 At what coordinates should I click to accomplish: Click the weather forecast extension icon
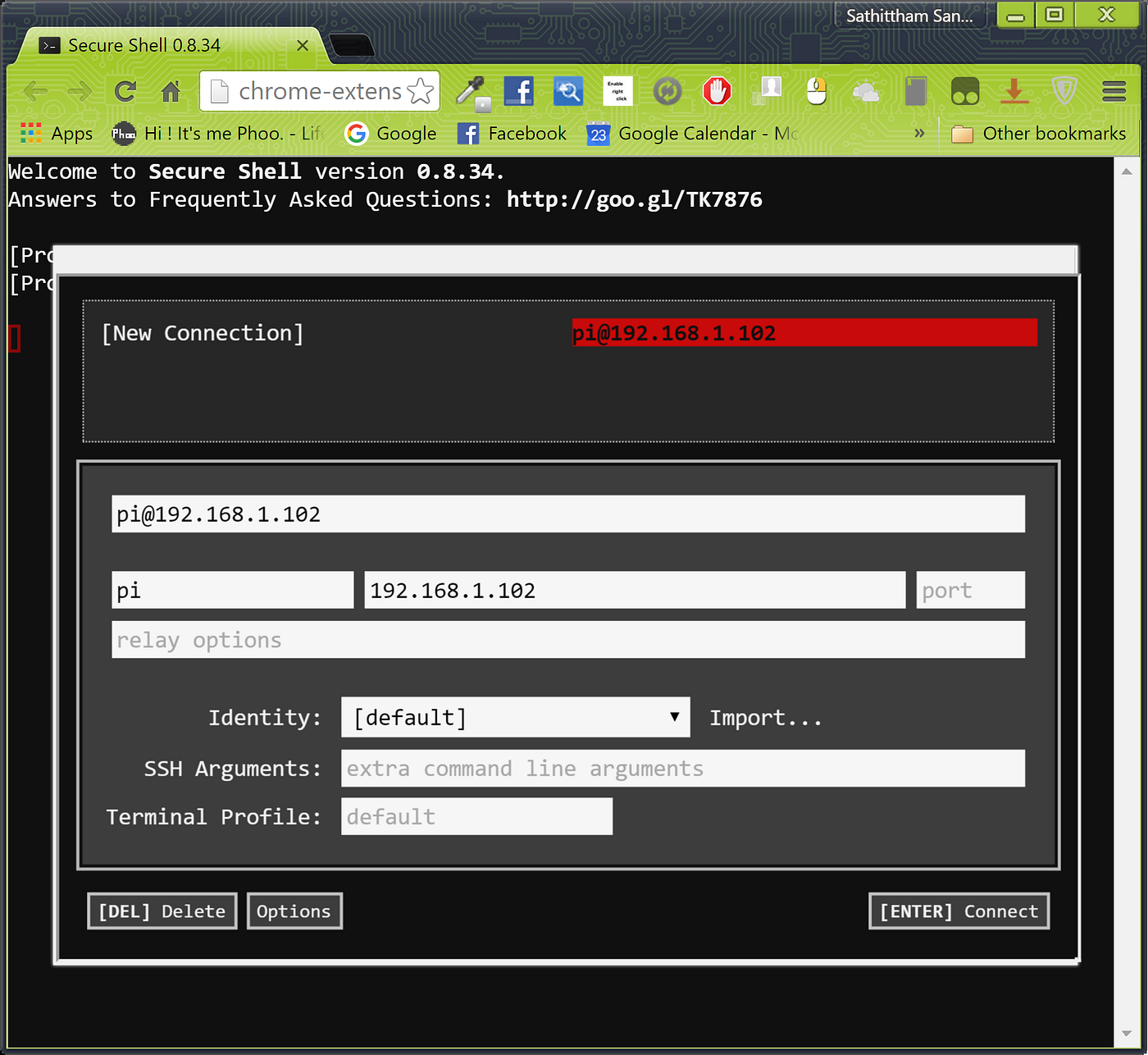click(x=867, y=91)
